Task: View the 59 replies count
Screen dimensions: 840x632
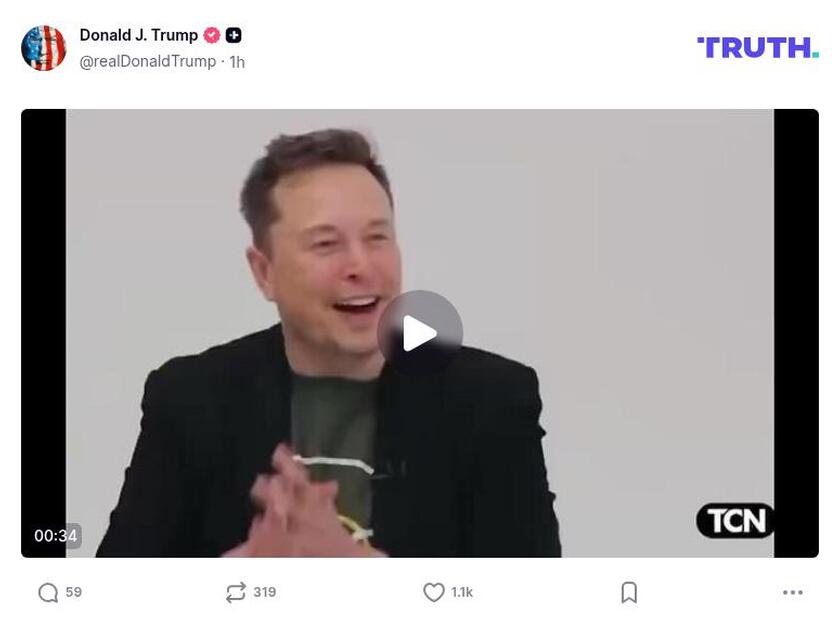Action: 73,592
